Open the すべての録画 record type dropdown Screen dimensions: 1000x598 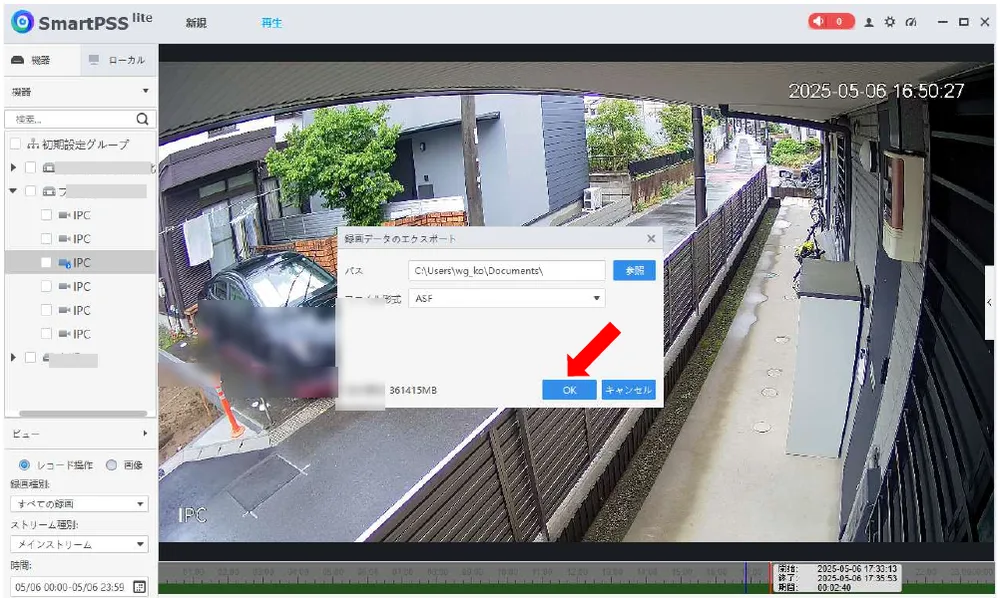[79, 504]
